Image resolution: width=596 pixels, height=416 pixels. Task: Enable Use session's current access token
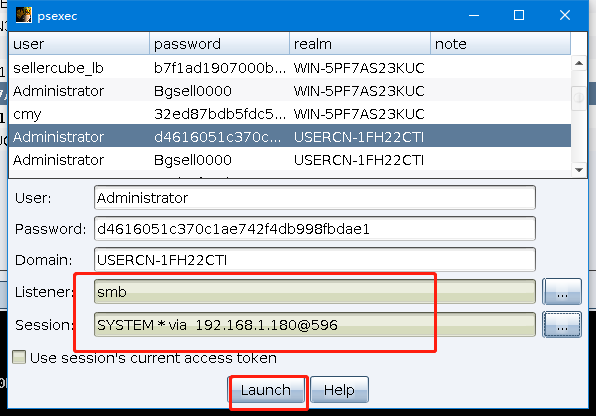click(x=19, y=357)
